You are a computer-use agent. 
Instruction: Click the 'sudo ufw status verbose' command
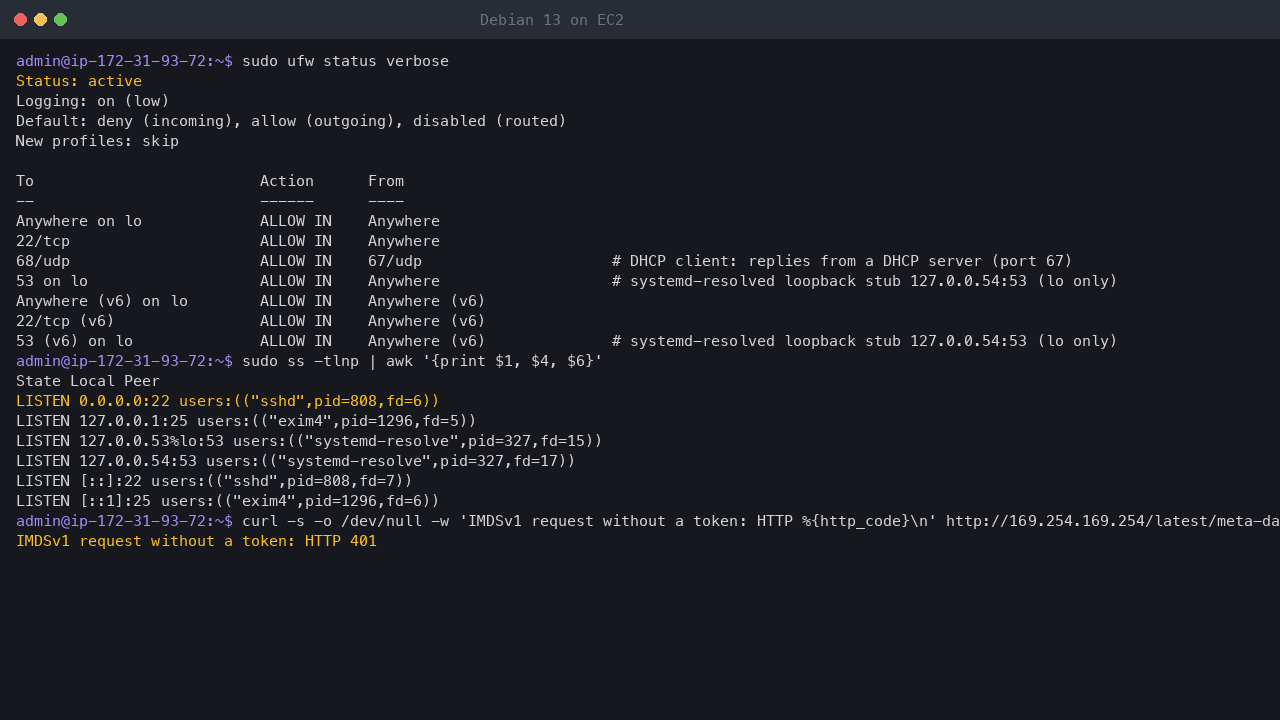[345, 61]
